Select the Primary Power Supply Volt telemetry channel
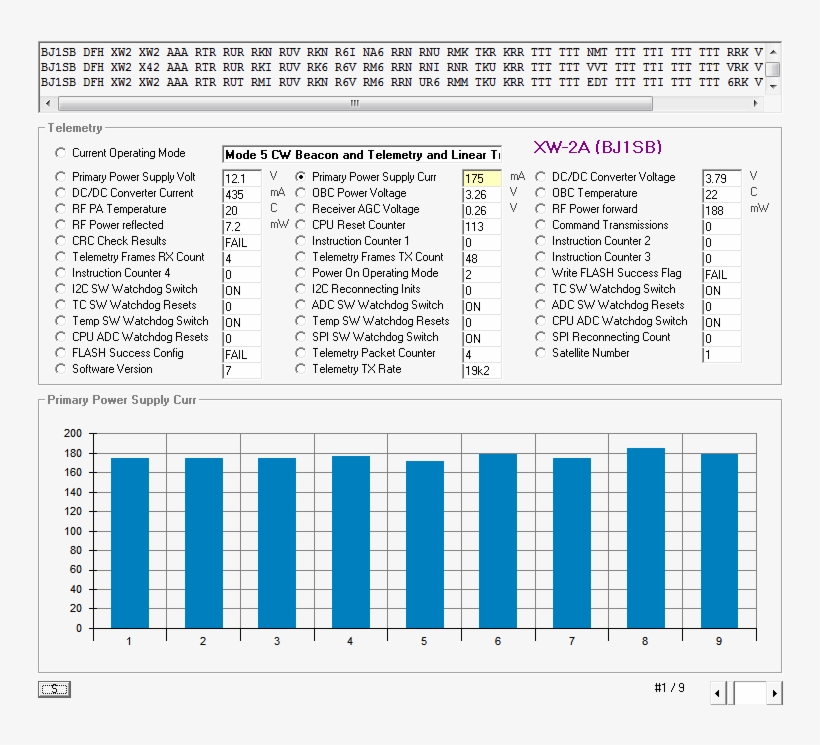The image size is (820, 745). 60,177
